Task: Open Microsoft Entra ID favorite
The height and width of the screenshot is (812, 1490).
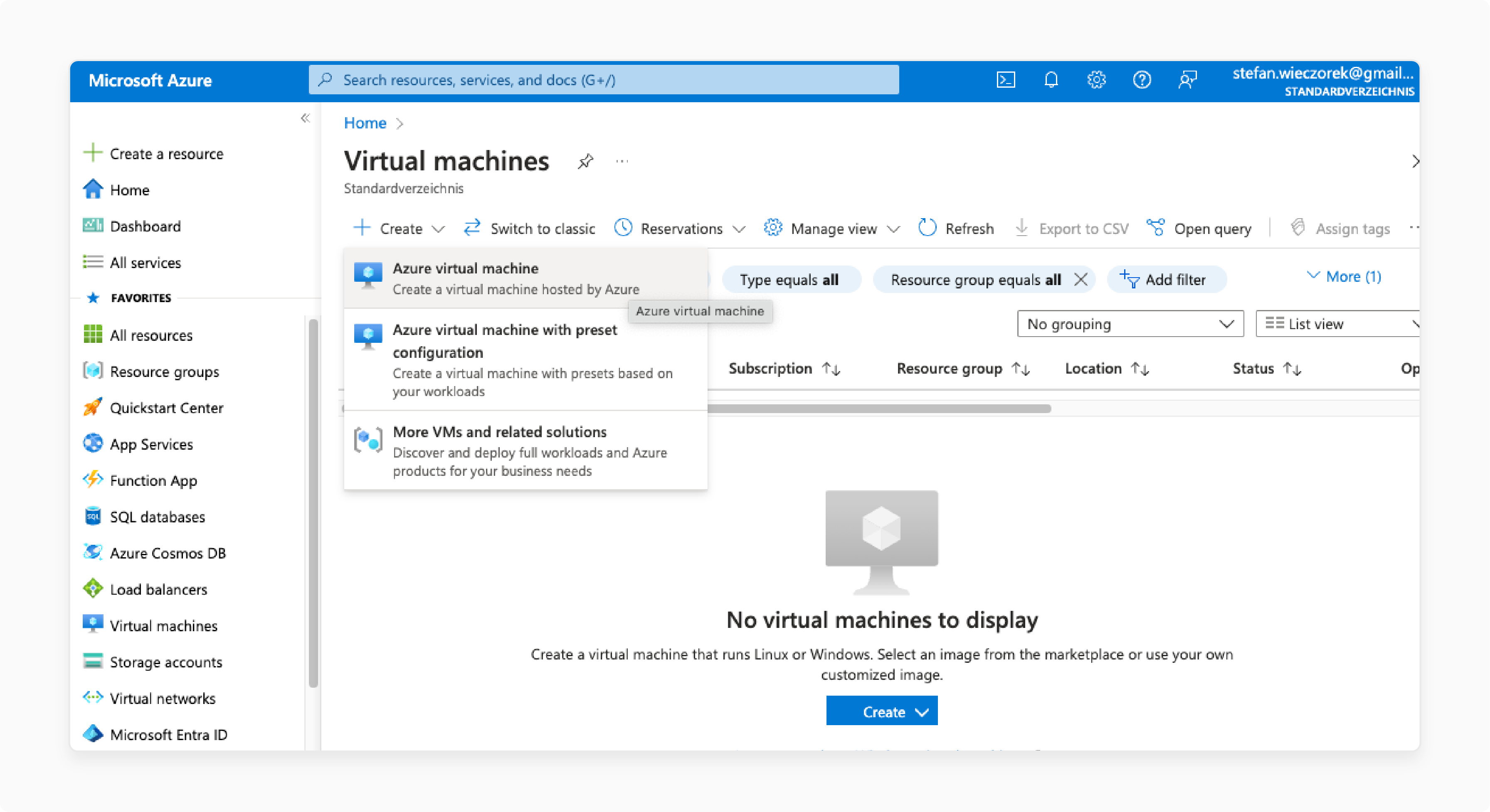Action: tap(155, 735)
